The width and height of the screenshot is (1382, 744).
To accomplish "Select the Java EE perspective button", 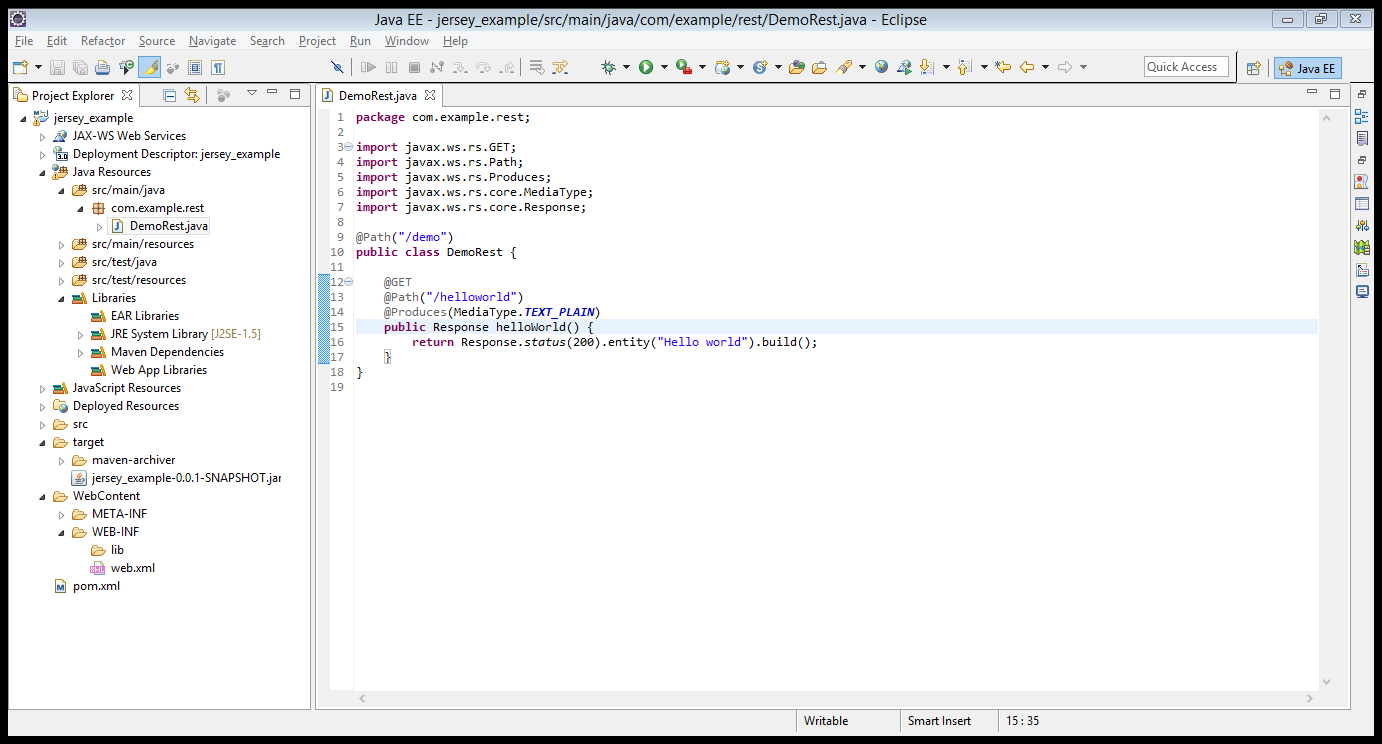I will click(x=1307, y=68).
